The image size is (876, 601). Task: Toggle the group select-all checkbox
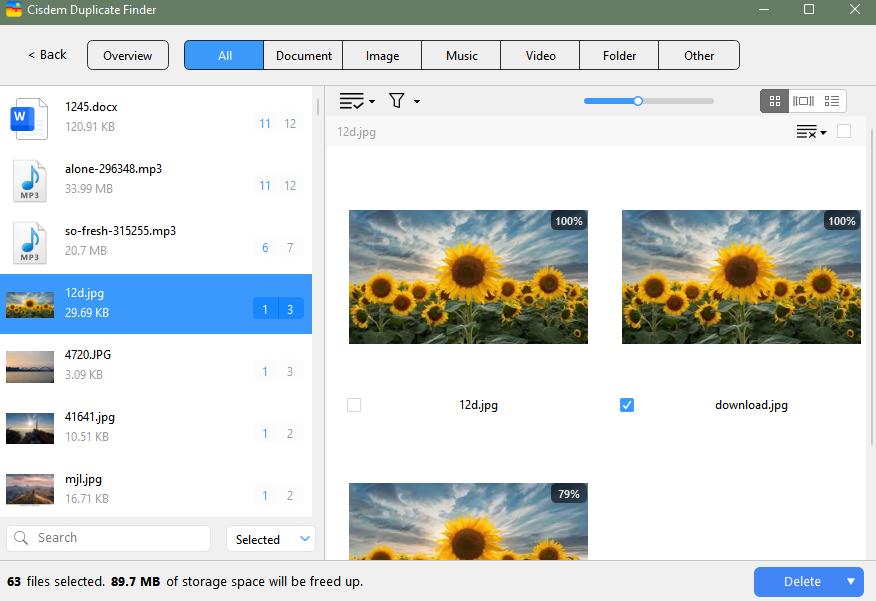844,131
